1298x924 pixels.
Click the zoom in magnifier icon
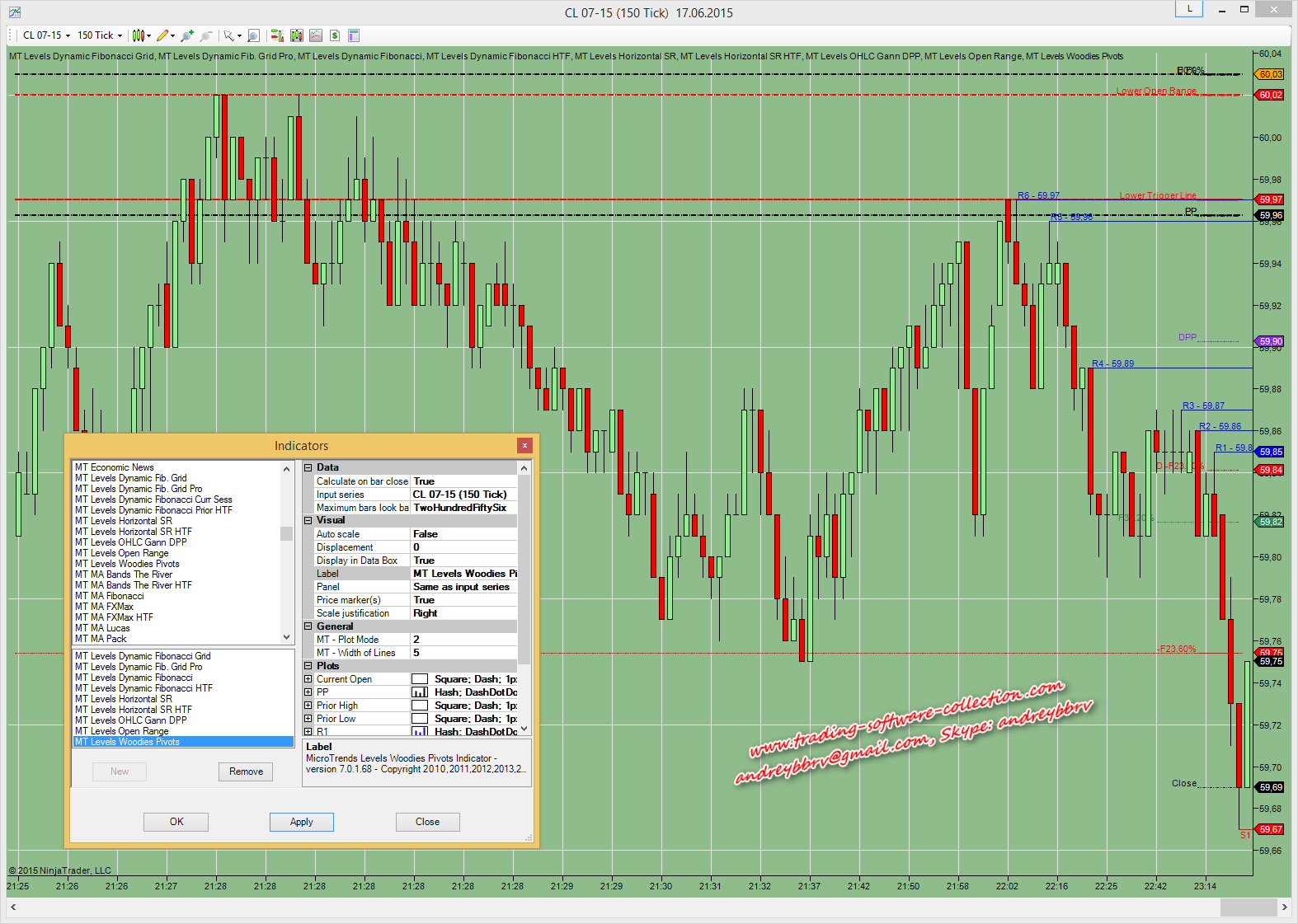pyautogui.click(x=186, y=35)
